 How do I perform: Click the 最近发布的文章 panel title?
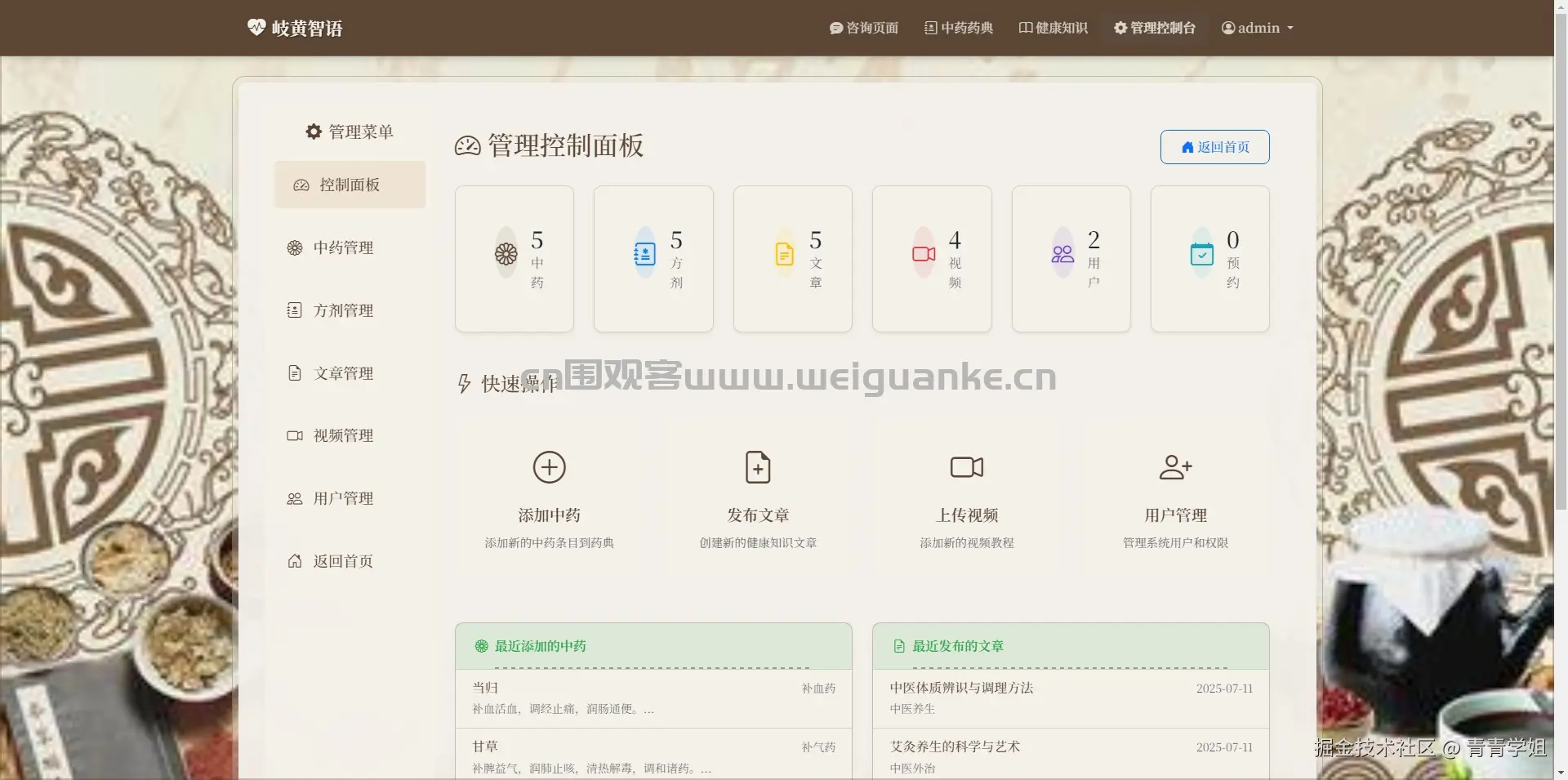958,646
